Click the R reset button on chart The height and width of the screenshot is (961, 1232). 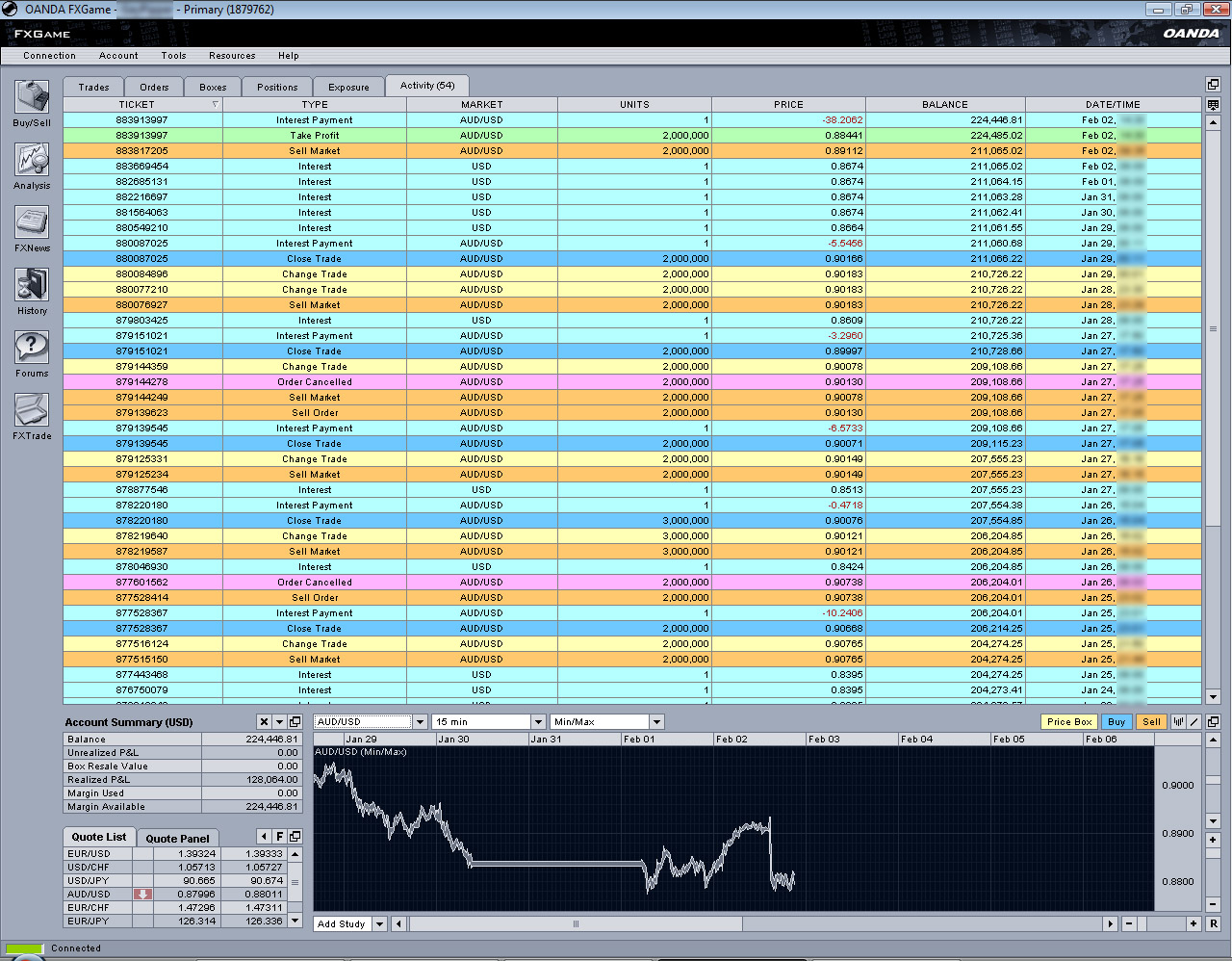[1213, 923]
